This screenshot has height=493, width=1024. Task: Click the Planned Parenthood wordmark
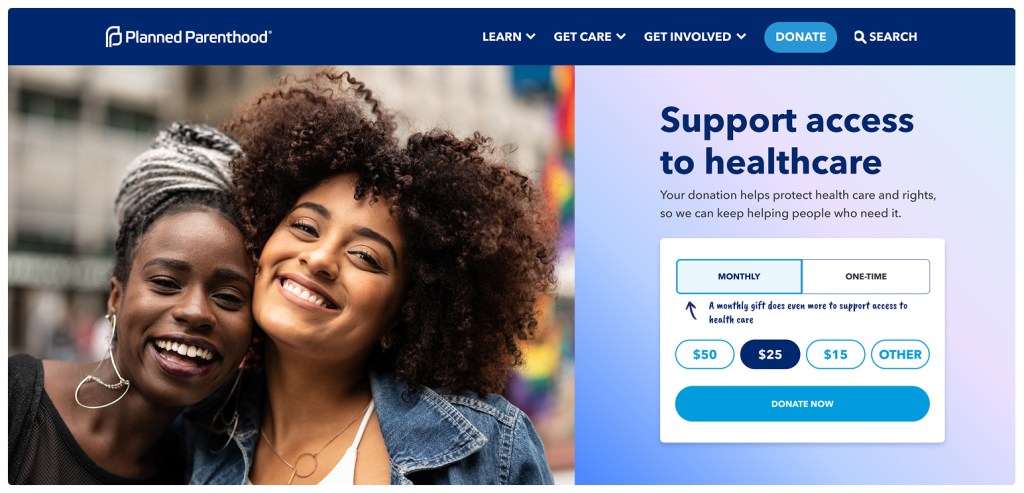(198, 37)
